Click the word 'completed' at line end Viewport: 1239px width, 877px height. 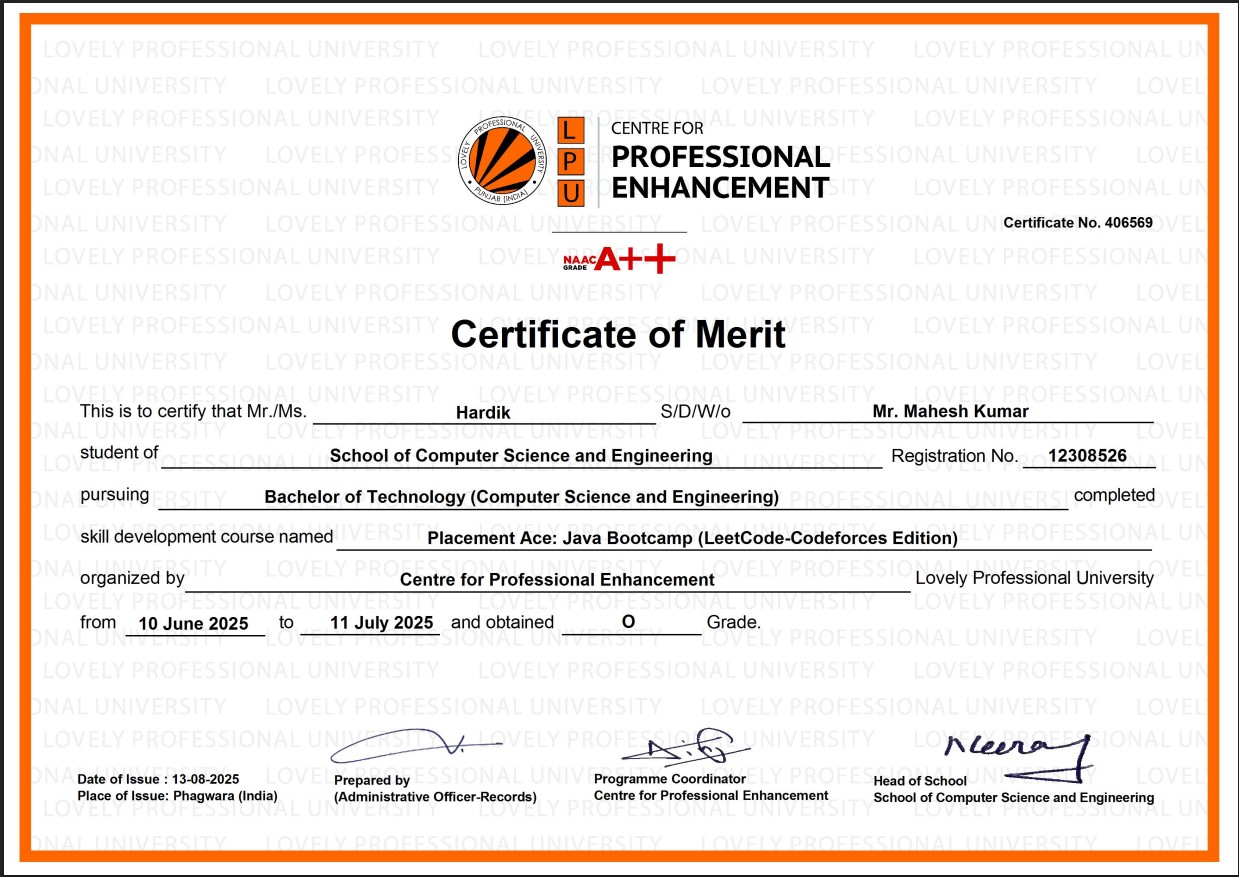(x=1114, y=495)
